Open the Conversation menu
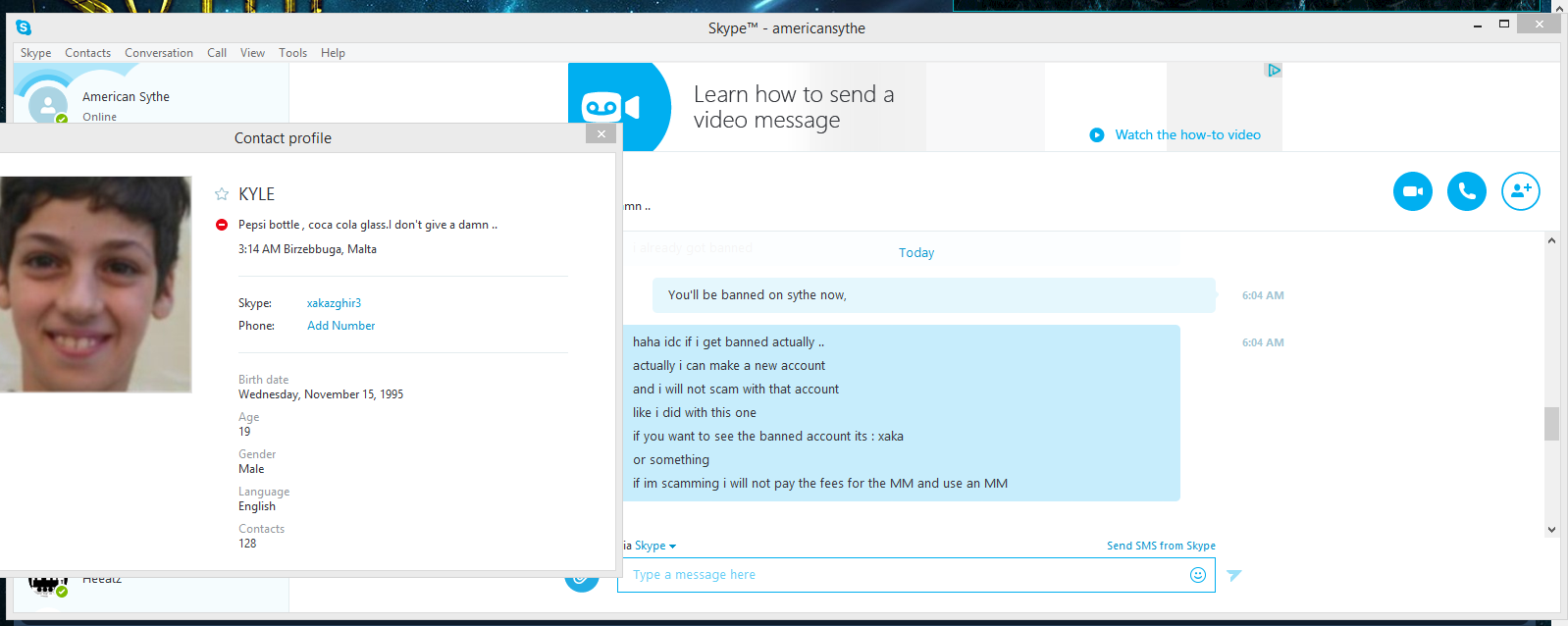Image resolution: width=1568 pixels, height=626 pixels. tap(159, 53)
